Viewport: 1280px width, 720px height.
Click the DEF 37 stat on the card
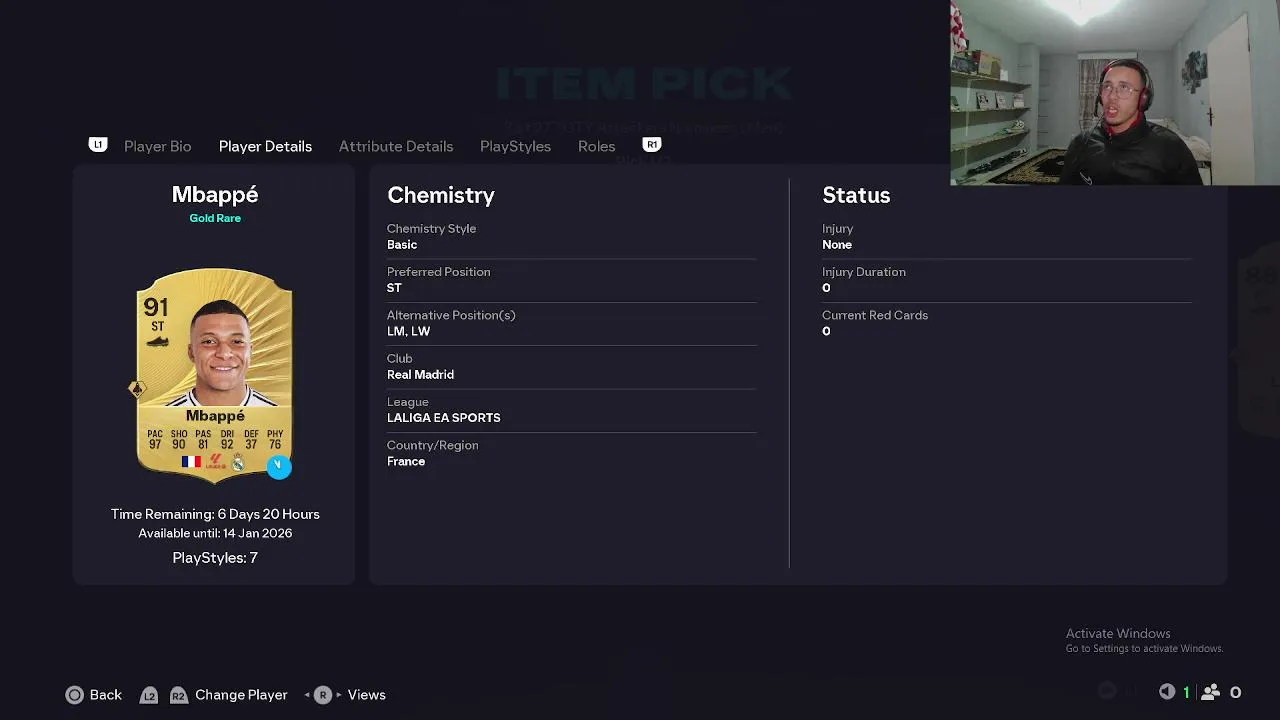pos(251,440)
